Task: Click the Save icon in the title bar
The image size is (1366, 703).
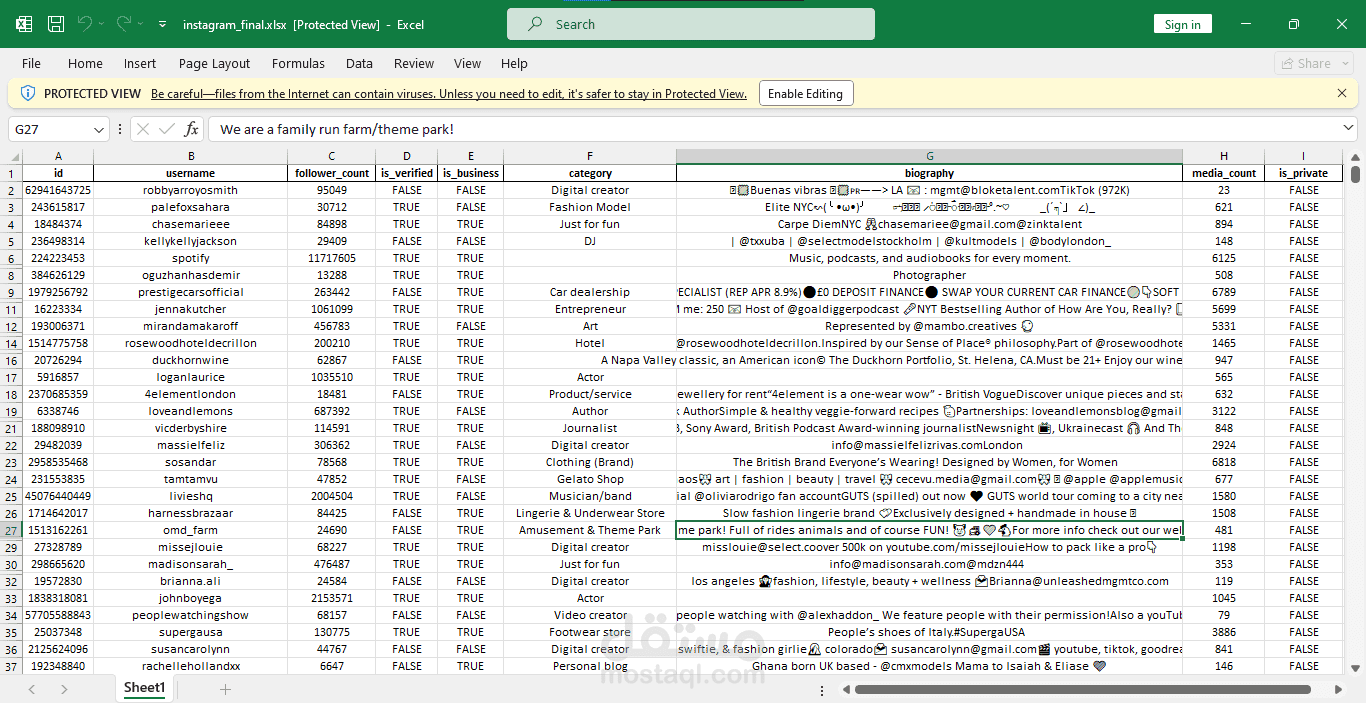Action: pos(56,24)
